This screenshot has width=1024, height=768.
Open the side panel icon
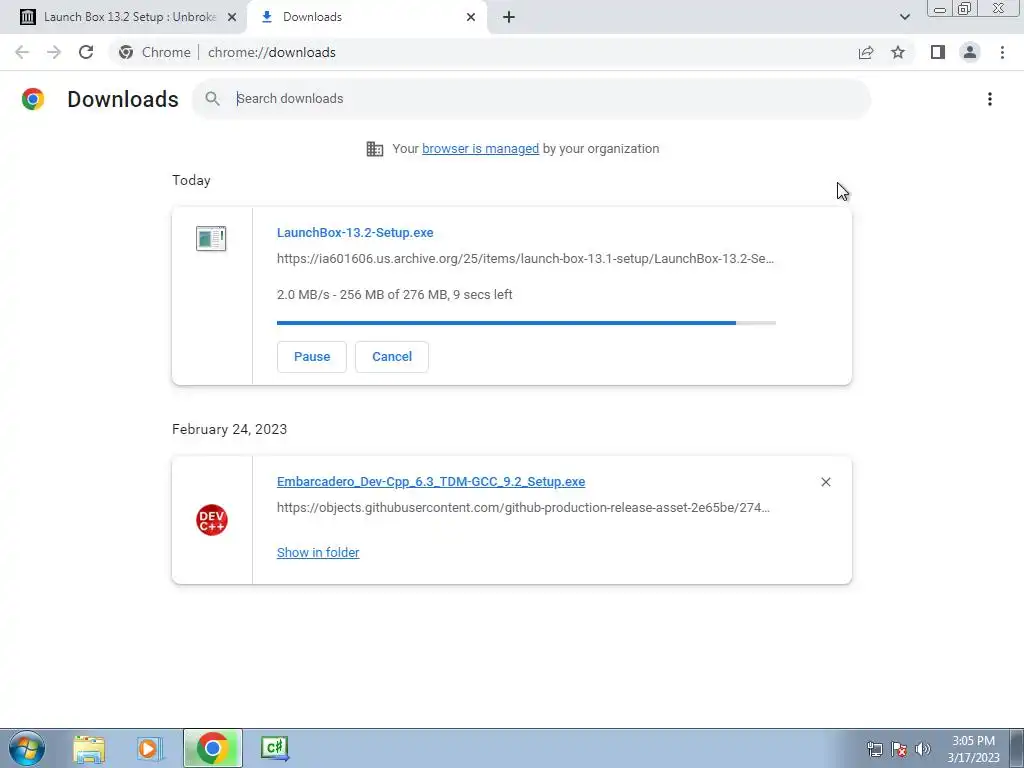[x=938, y=52]
